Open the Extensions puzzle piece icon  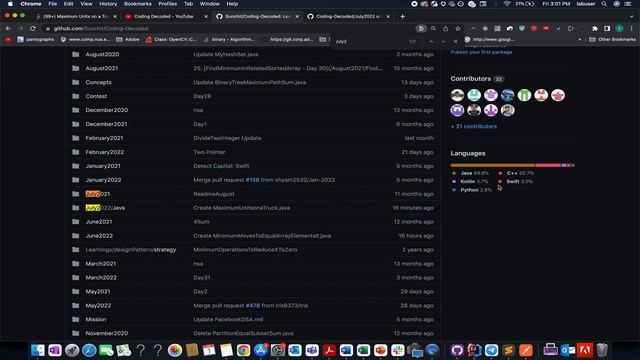[x=595, y=29]
